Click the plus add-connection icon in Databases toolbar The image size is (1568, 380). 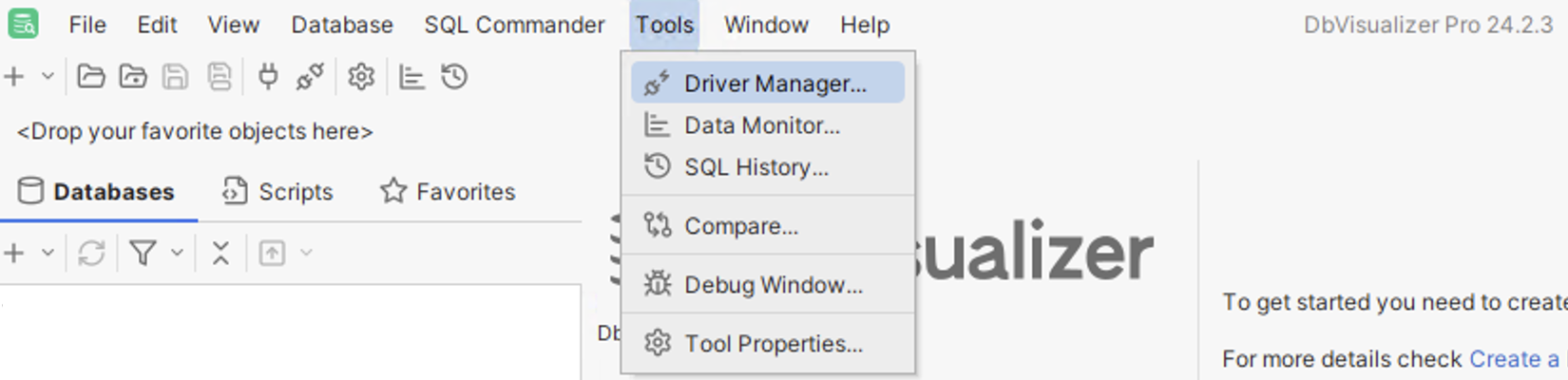click(x=14, y=253)
